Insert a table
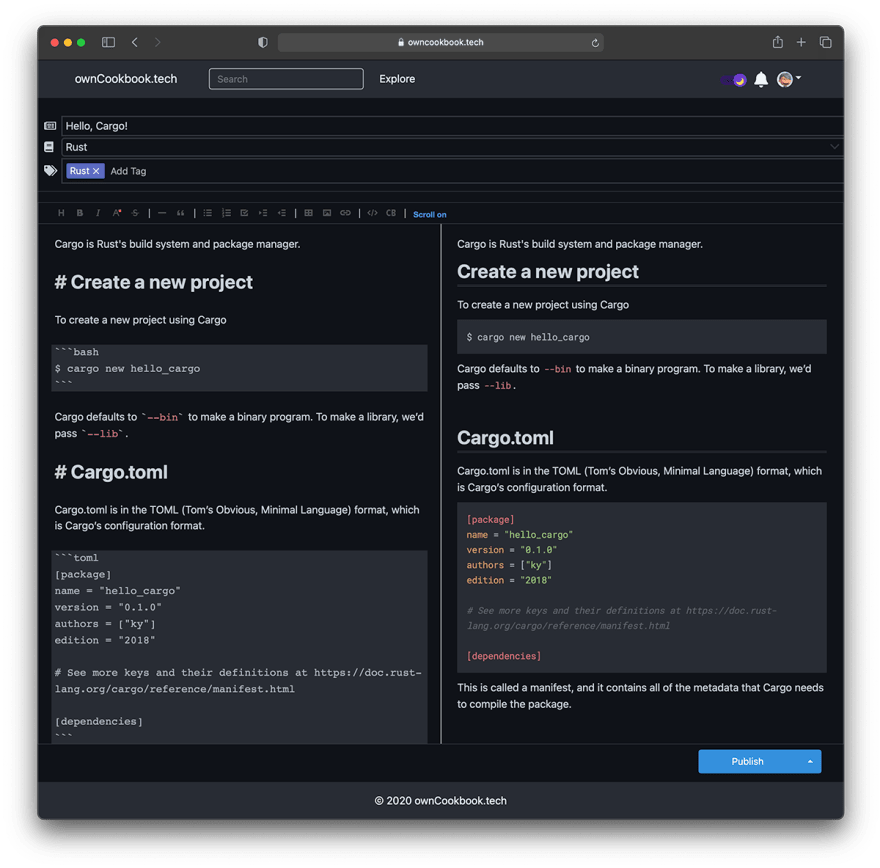The height and width of the screenshot is (868, 880). coord(308,213)
